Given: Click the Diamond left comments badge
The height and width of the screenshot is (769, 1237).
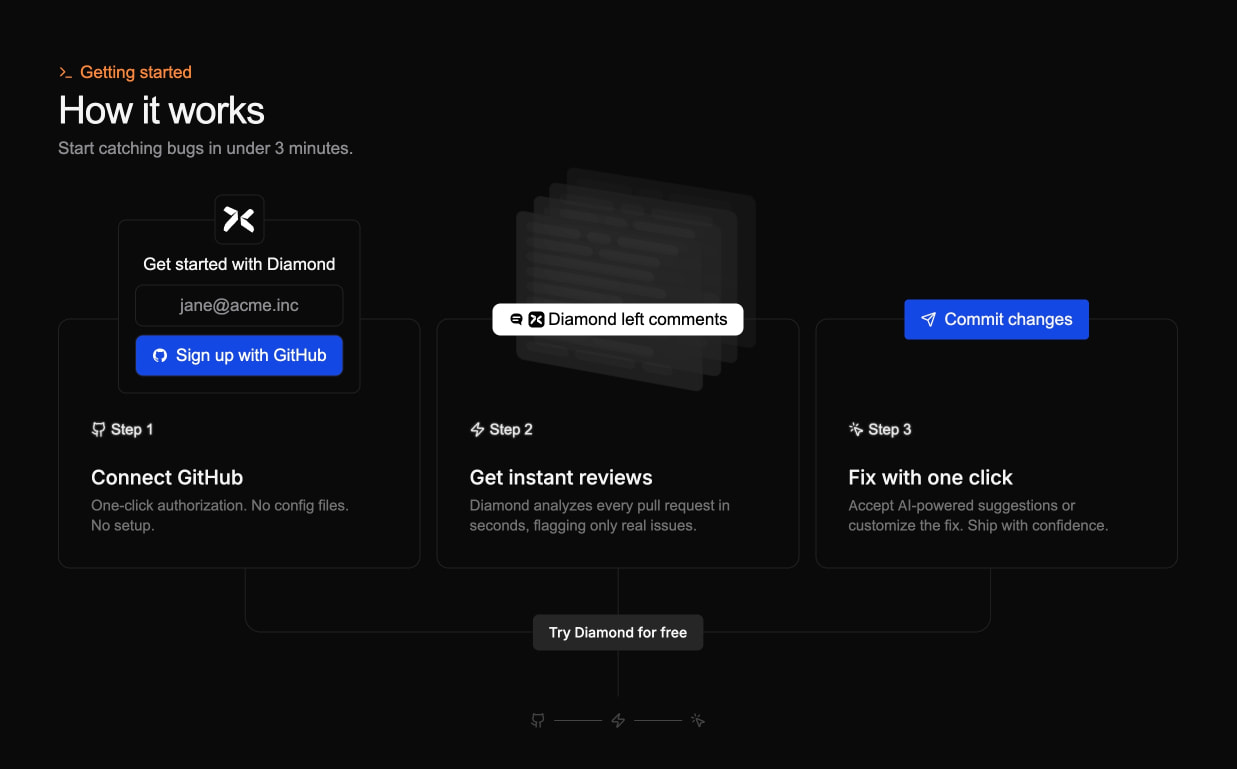Looking at the screenshot, I should point(618,319).
